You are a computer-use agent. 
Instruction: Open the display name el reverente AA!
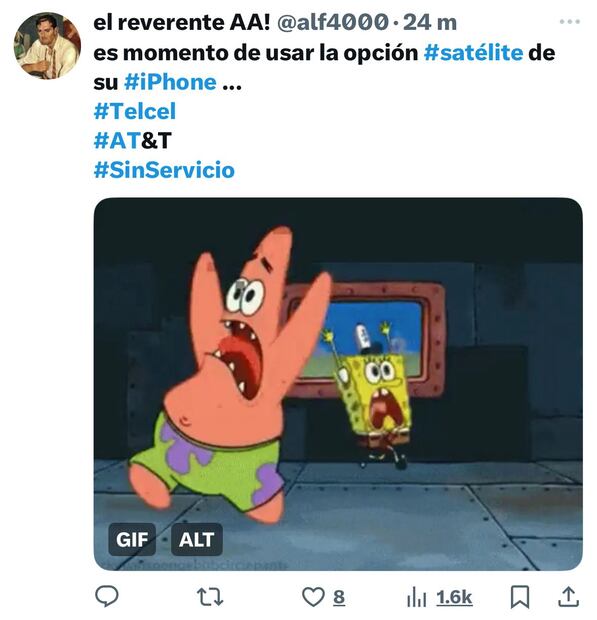[181, 22]
